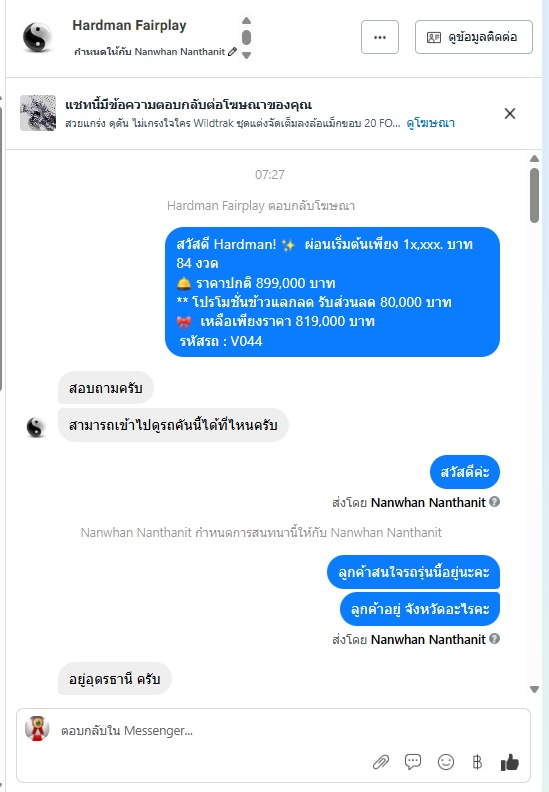Open the three-dots more options menu

[x=380, y=37]
